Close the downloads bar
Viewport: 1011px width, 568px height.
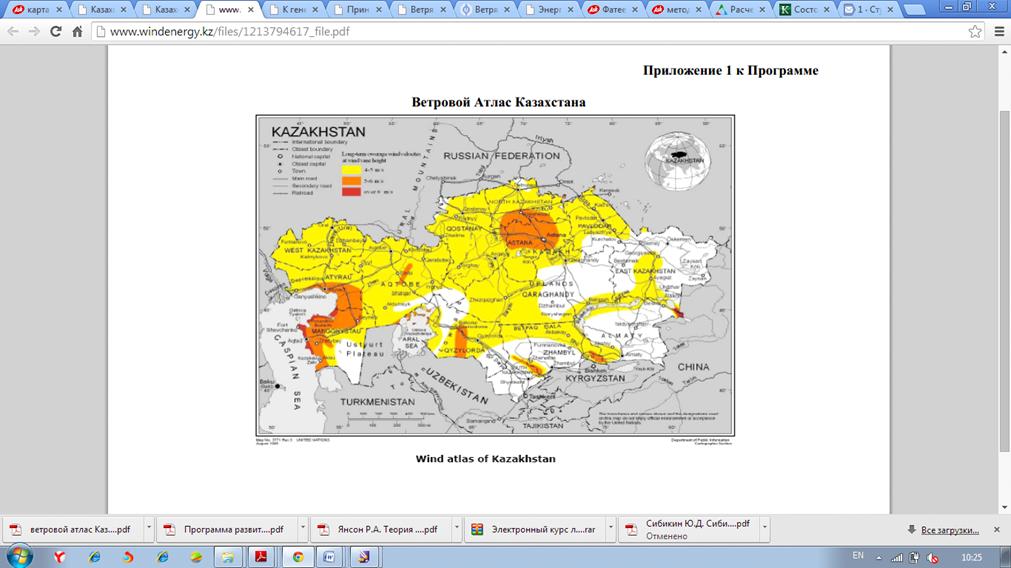pyautogui.click(x=996, y=529)
